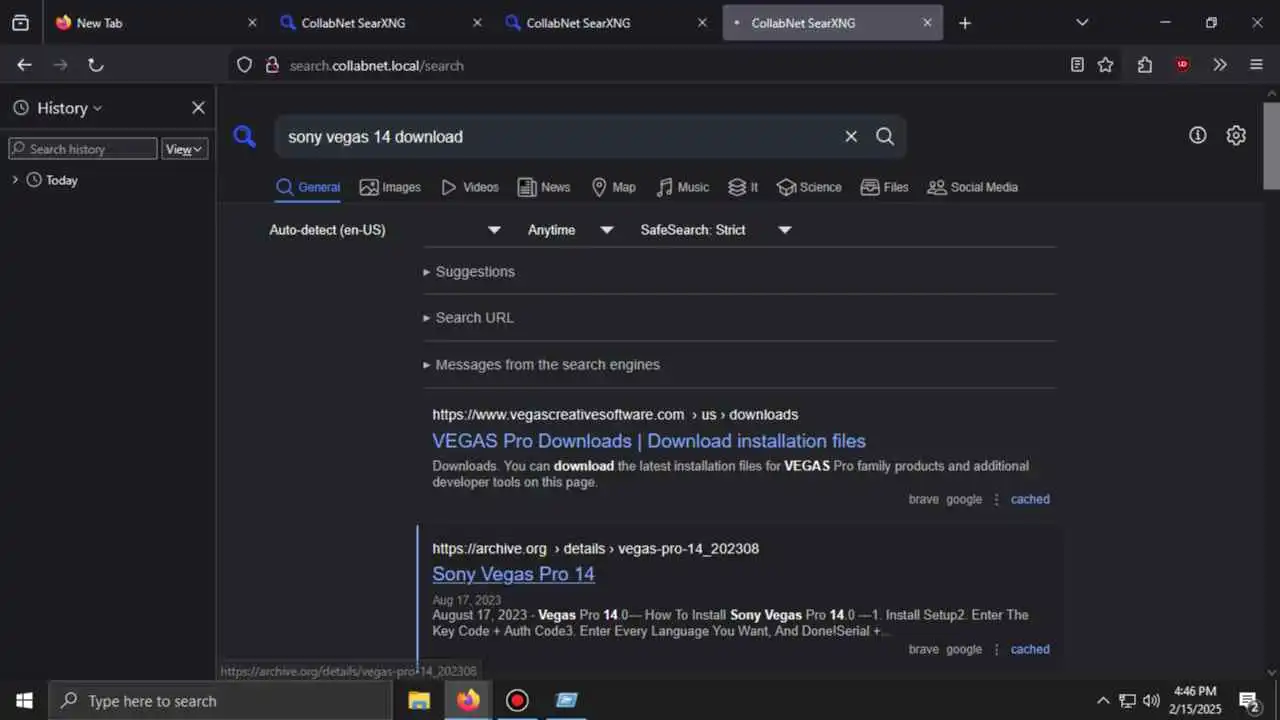This screenshot has width=1280, height=720.
Task: Click the Firefox taskbar icon
Action: tap(468, 701)
